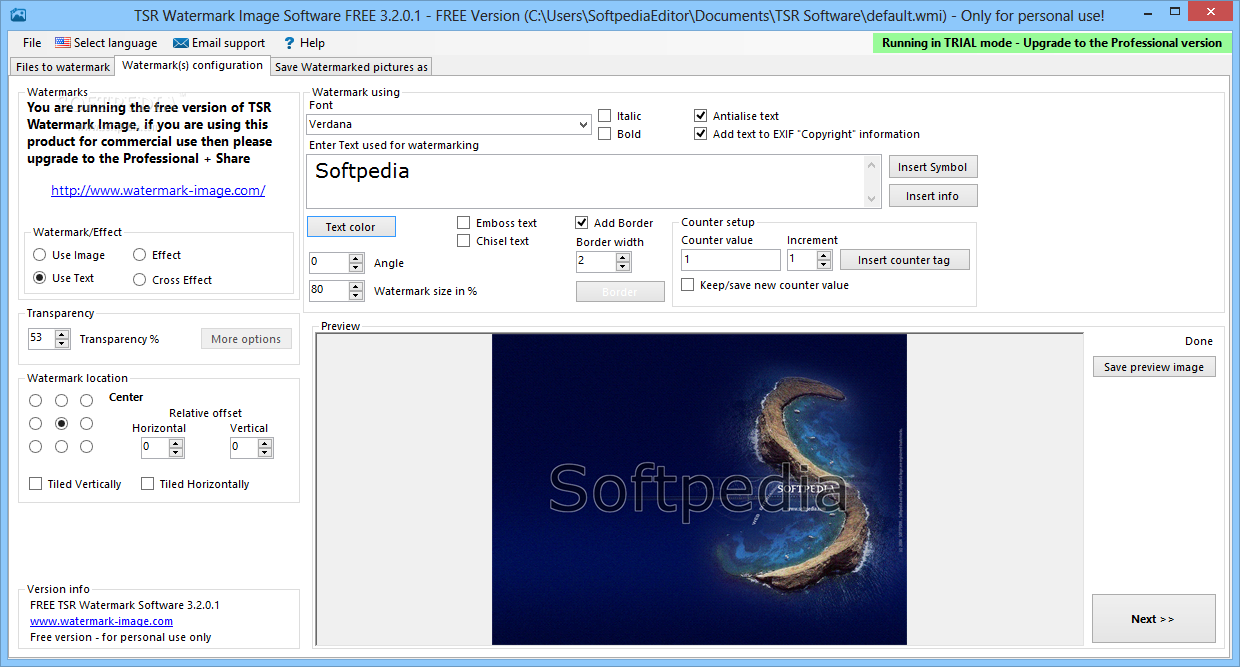Select the Cross Effect radio option
Viewport: 1240px width, 667px height.
(x=139, y=280)
